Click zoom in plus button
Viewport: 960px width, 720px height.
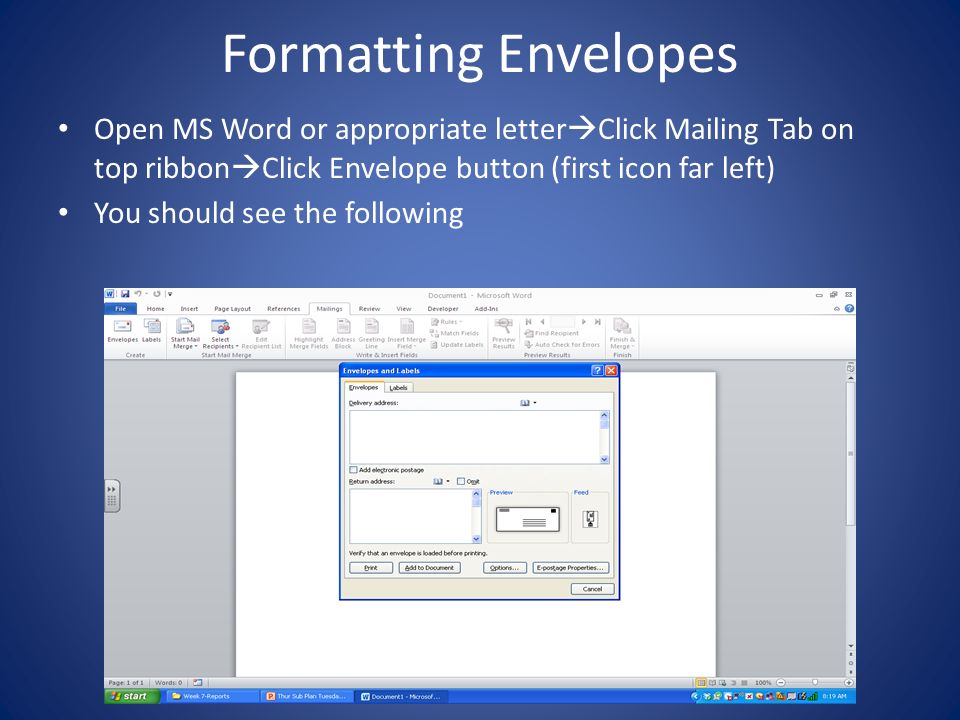point(849,682)
